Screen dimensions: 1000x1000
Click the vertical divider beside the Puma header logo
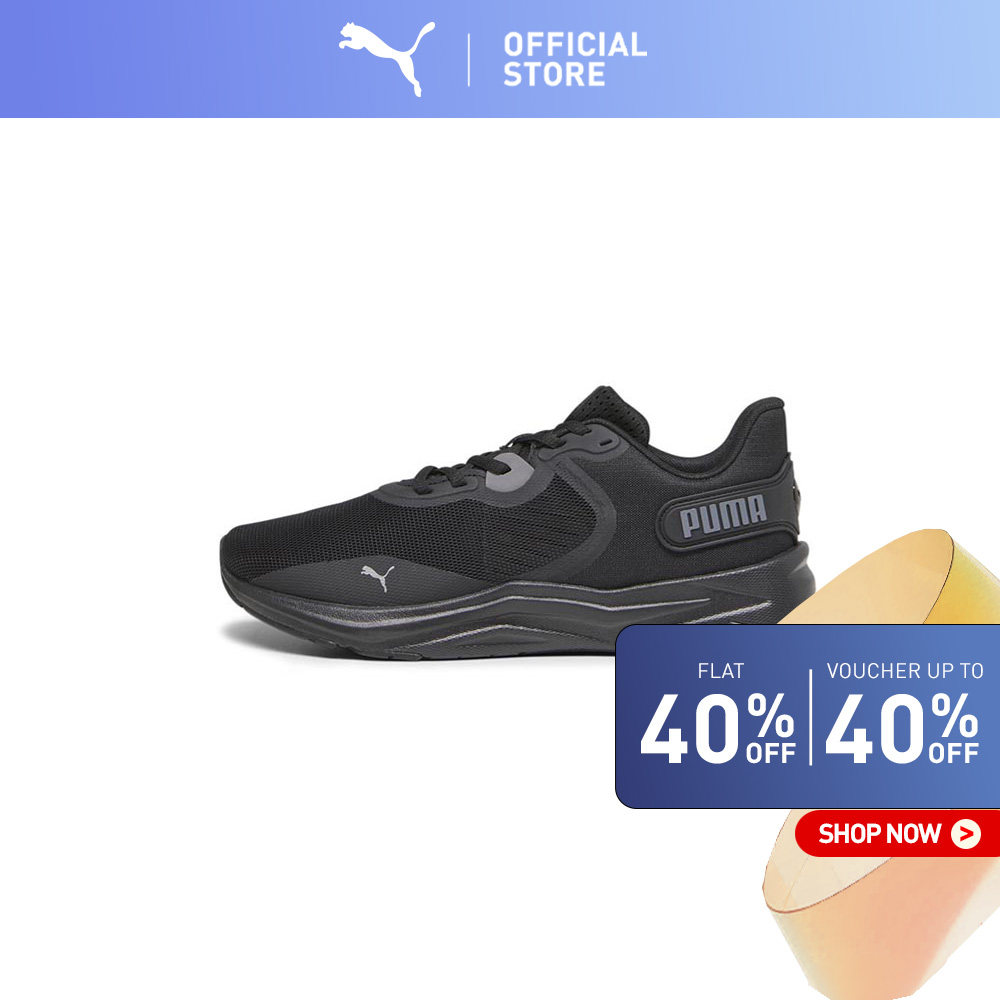[x=469, y=60]
